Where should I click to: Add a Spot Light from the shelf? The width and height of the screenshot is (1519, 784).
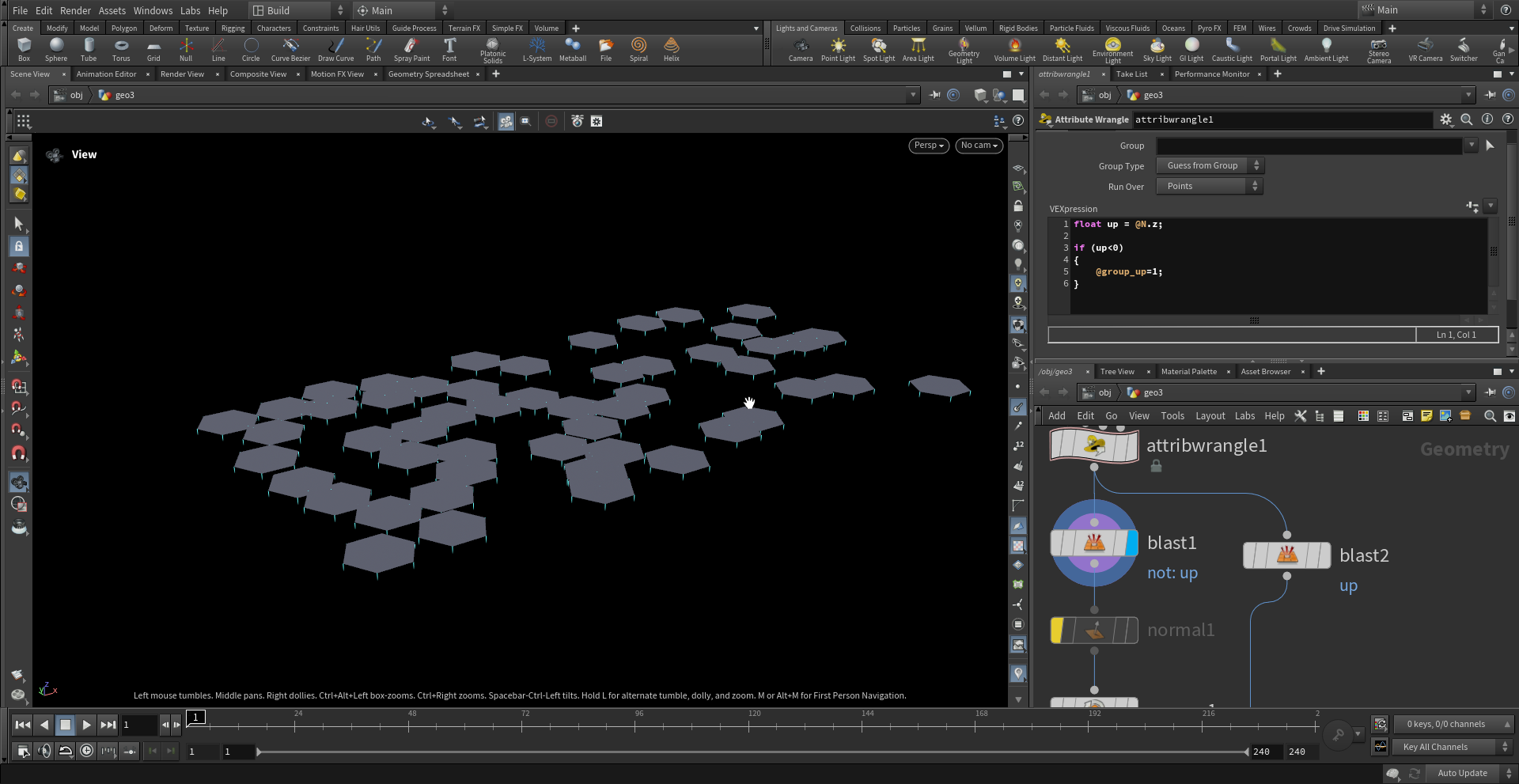coord(879,49)
